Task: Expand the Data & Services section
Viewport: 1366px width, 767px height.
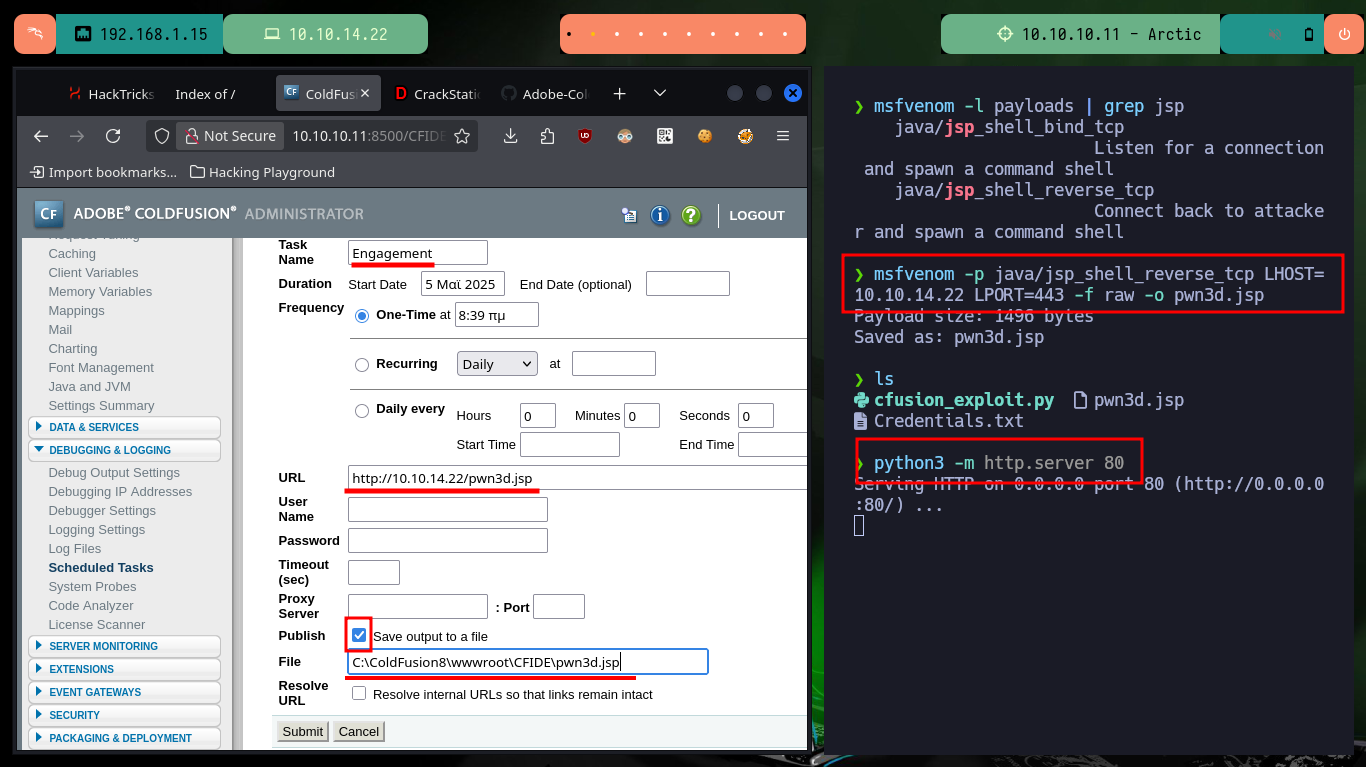Action: click(124, 427)
